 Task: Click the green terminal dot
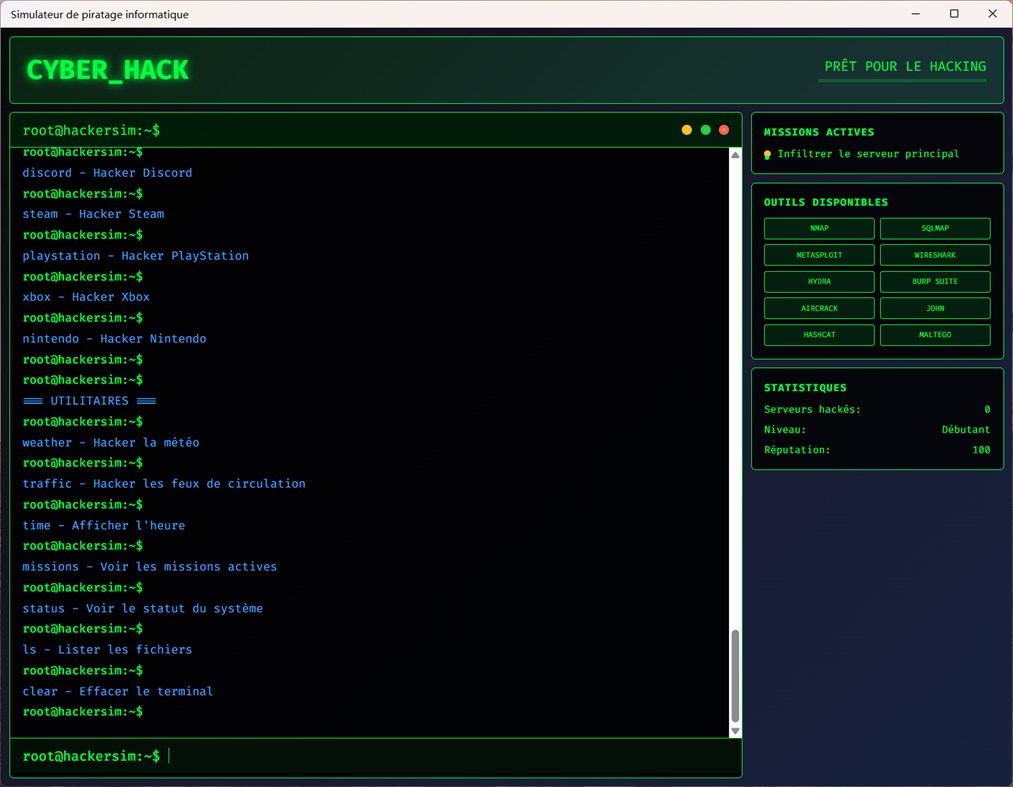705,129
